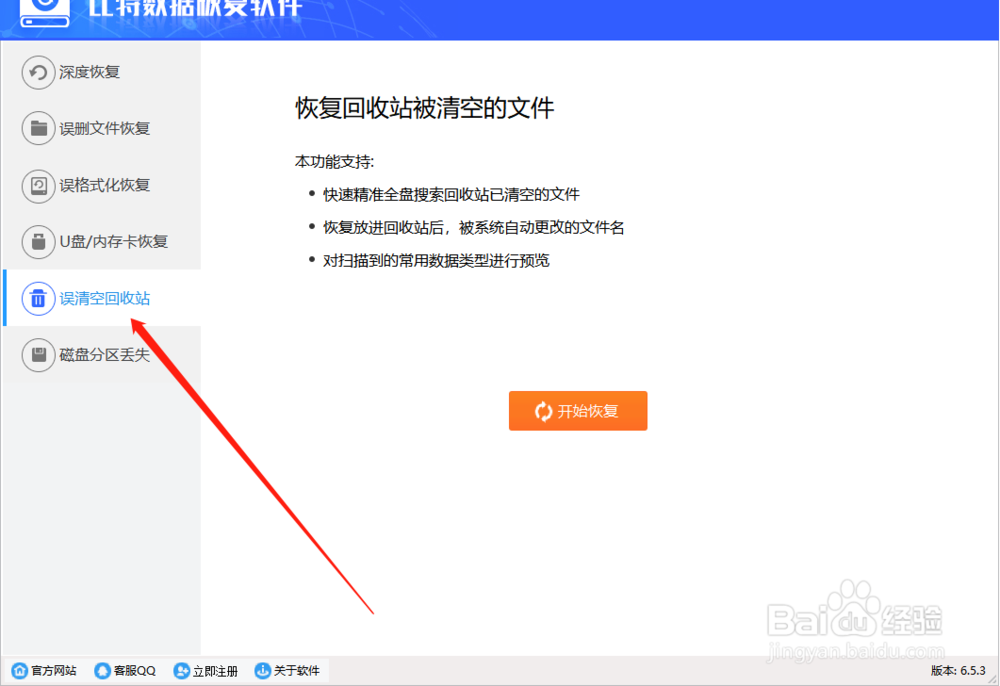Select the 深度恢复 (Deep Recovery) sidebar icon
1000x686 pixels.
[38, 72]
